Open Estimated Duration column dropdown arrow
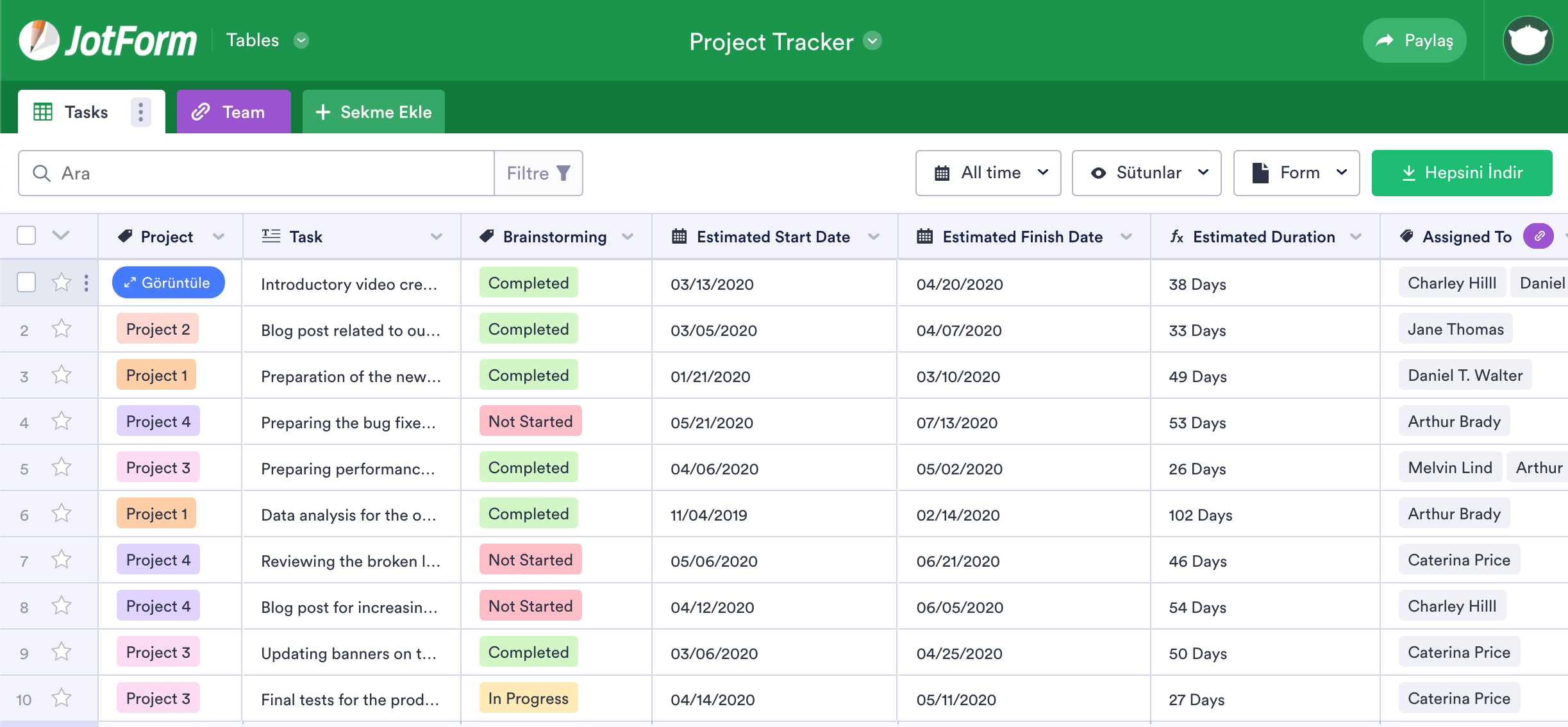Image resolution: width=1568 pixels, height=727 pixels. [x=1356, y=237]
